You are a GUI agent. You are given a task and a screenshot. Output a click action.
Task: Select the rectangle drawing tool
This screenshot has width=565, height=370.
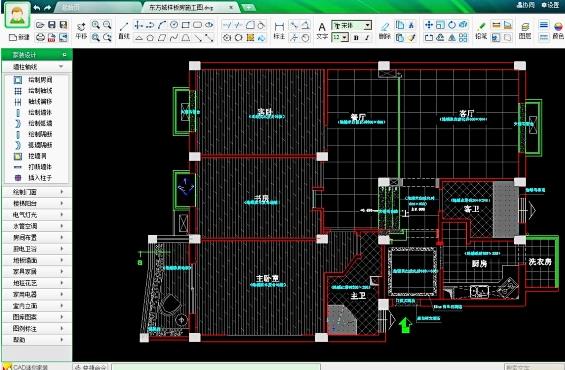[x=186, y=25]
